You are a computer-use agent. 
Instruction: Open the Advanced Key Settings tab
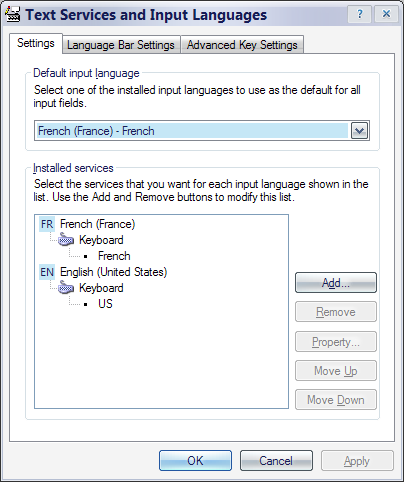point(242,45)
